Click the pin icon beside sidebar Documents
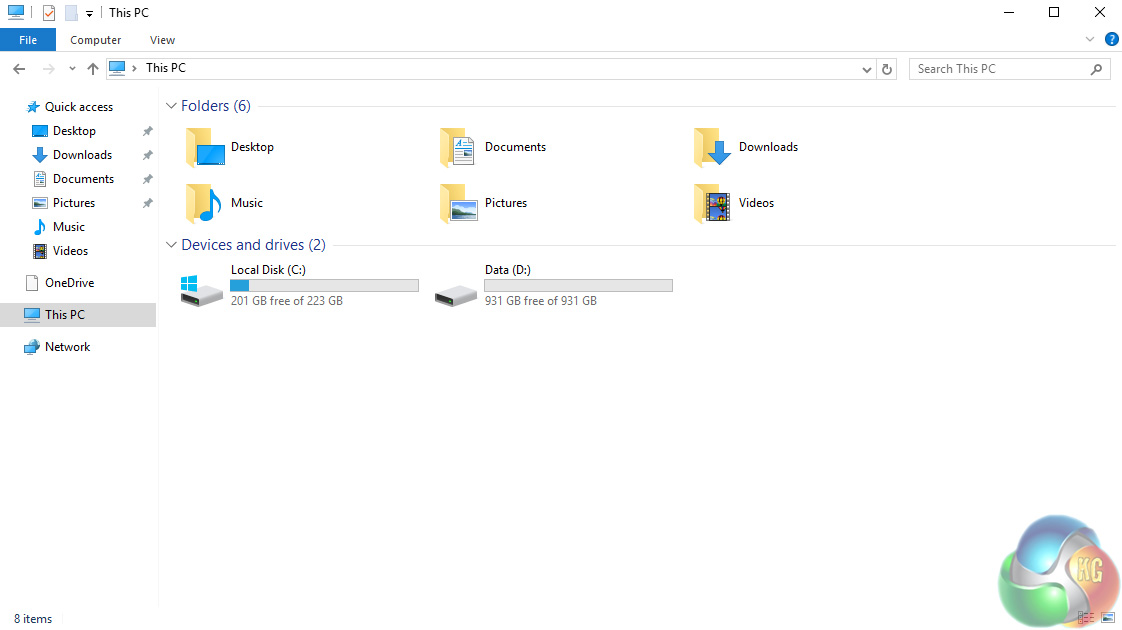Screen dimensions: 1122x630 click(x=147, y=179)
